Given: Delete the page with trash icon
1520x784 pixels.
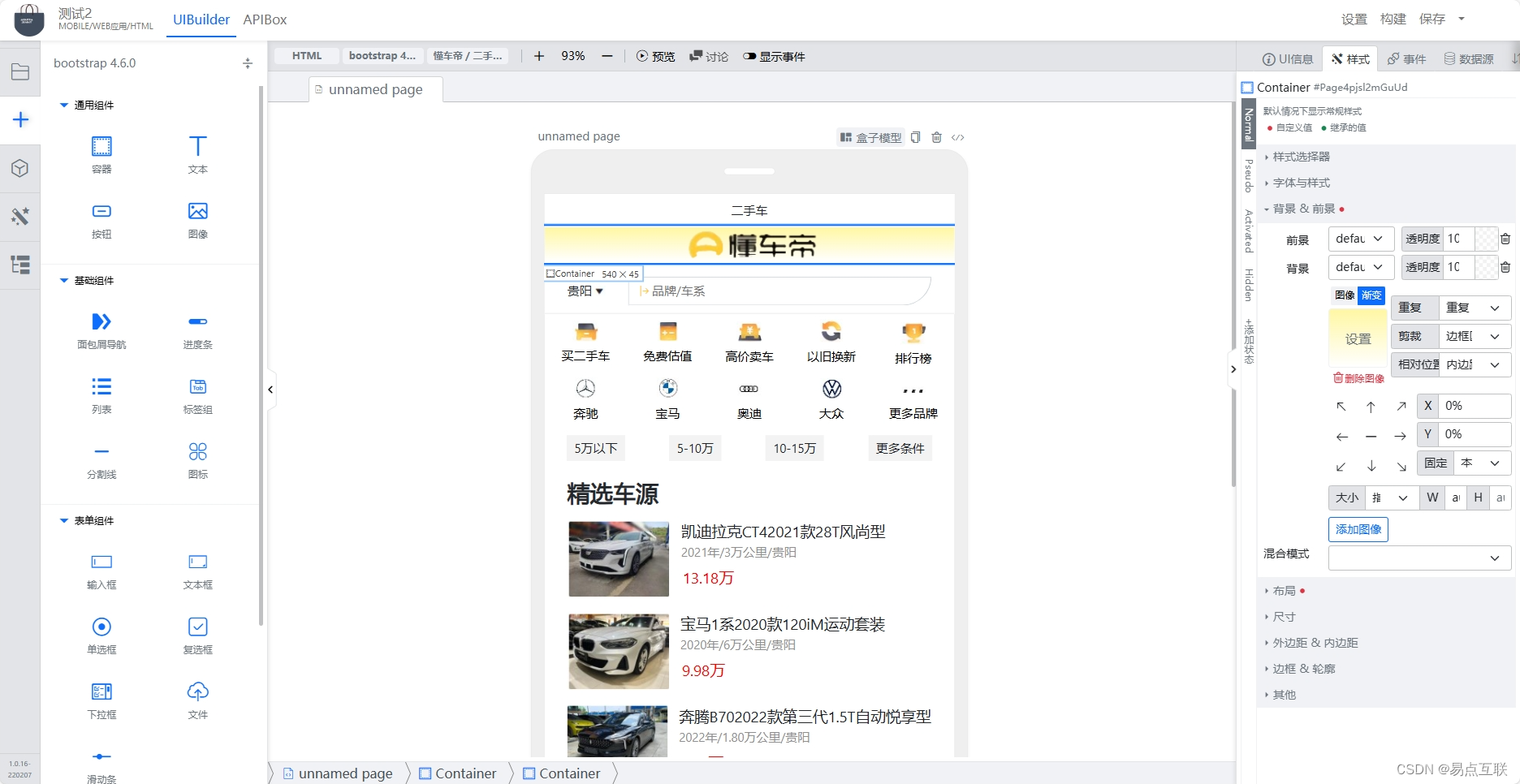Looking at the screenshot, I should click(936, 137).
